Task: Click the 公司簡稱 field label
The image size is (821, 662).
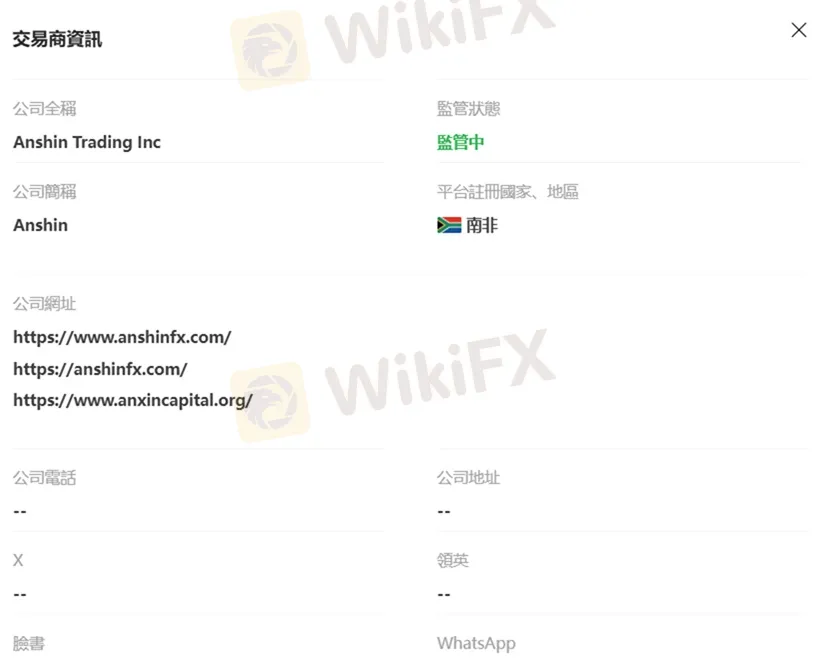Action: (45, 192)
